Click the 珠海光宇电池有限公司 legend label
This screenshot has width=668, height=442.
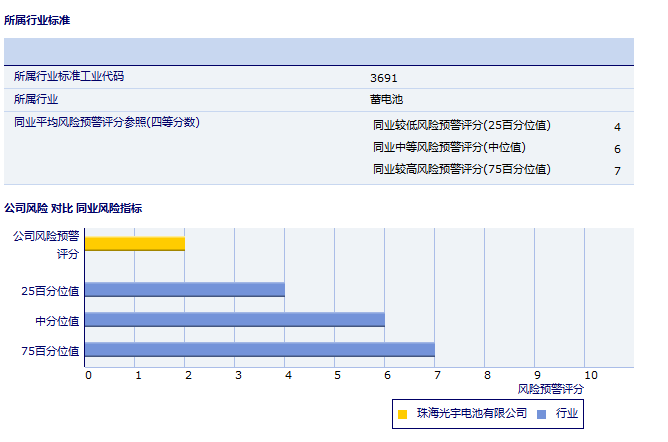coord(471,413)
